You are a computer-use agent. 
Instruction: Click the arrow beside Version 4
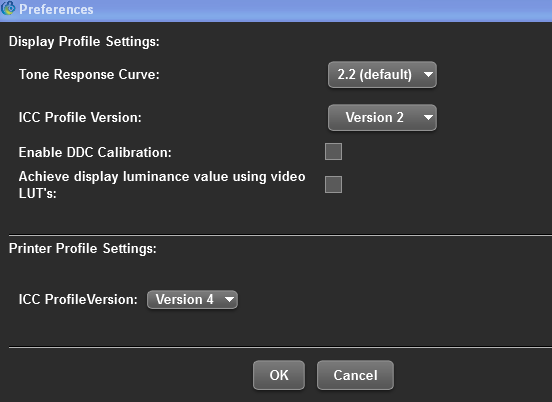pyautogui.click(x=229, y=300)
